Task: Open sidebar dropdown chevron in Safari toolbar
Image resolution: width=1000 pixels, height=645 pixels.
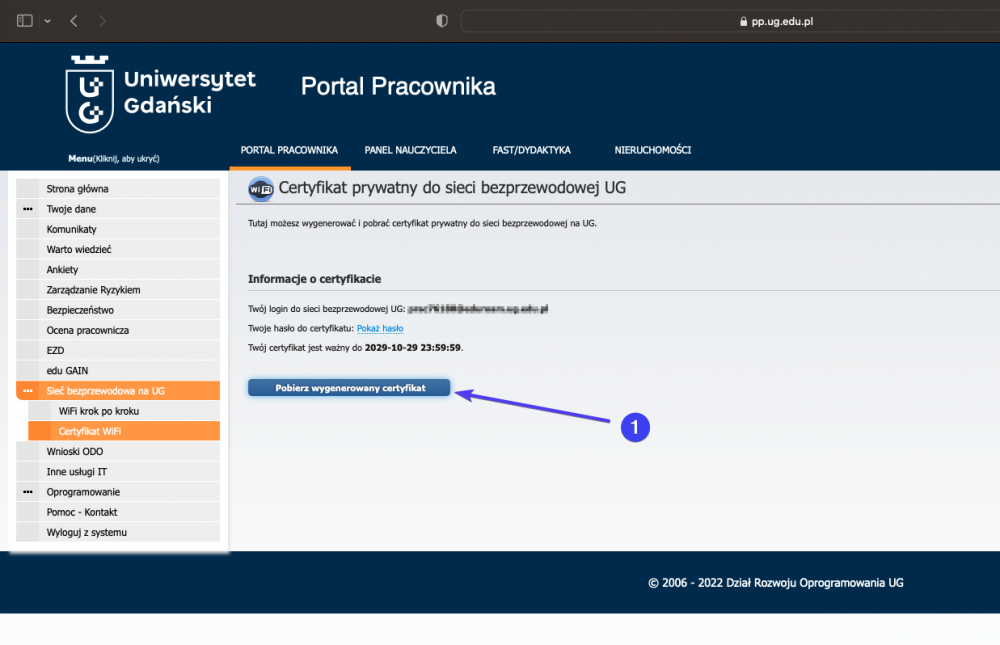Action: click(47, 21)
